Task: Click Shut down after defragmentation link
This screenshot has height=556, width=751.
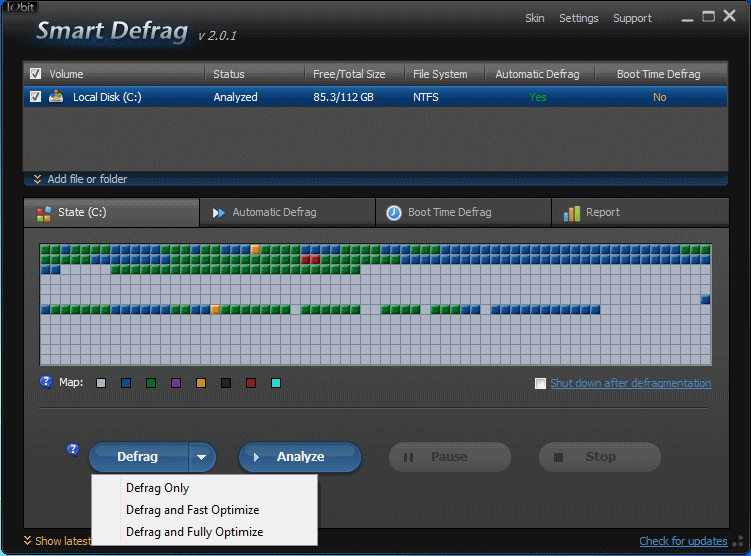Action: (x=630, y=383)
